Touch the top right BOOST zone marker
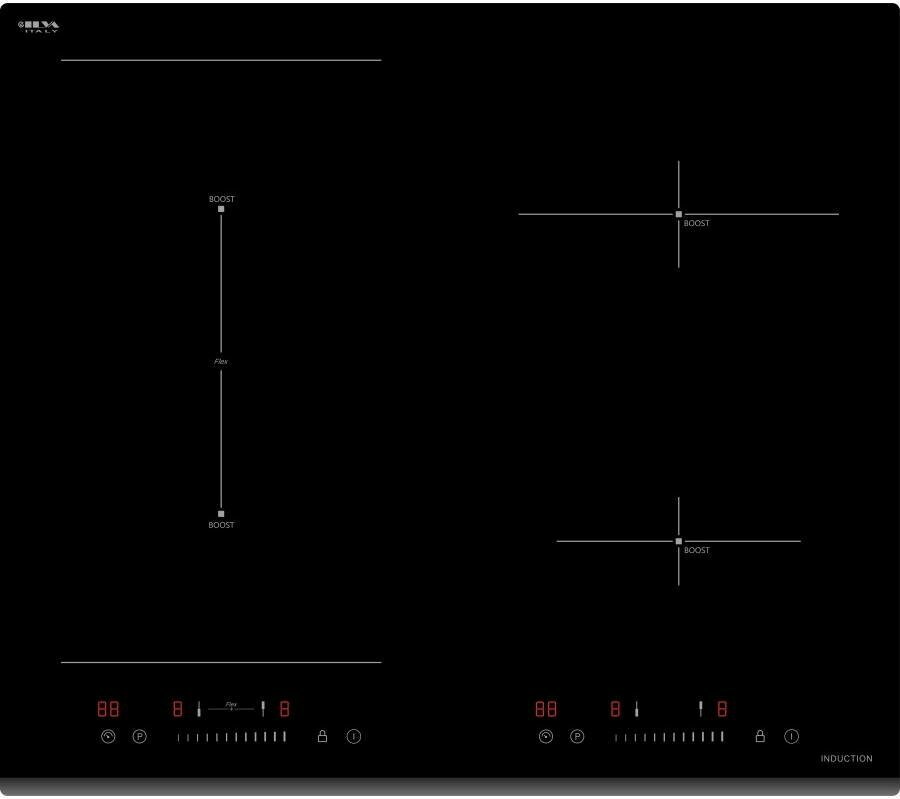 [679, 214]
